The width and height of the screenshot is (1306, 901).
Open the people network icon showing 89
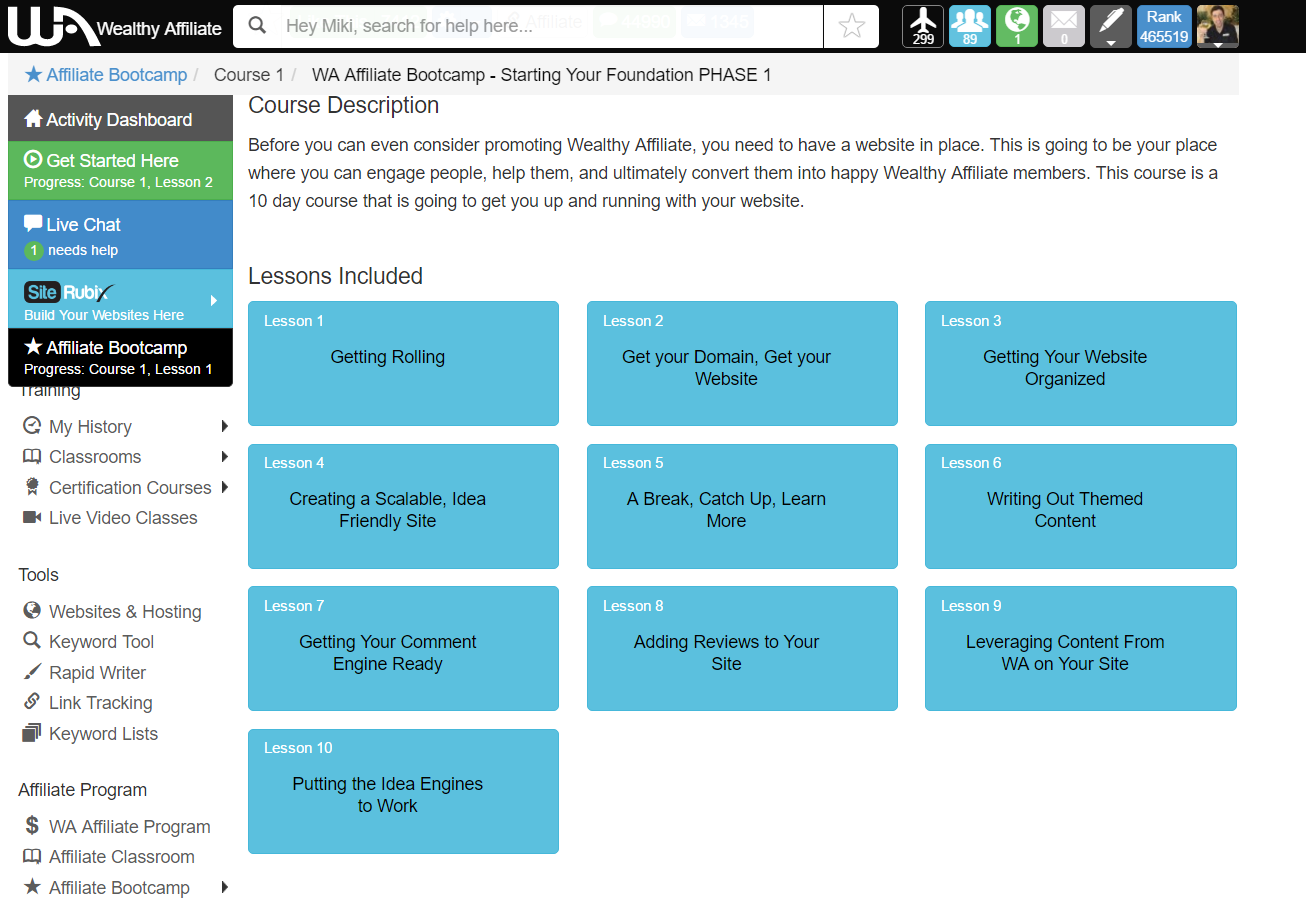click(x=970, y=26)
